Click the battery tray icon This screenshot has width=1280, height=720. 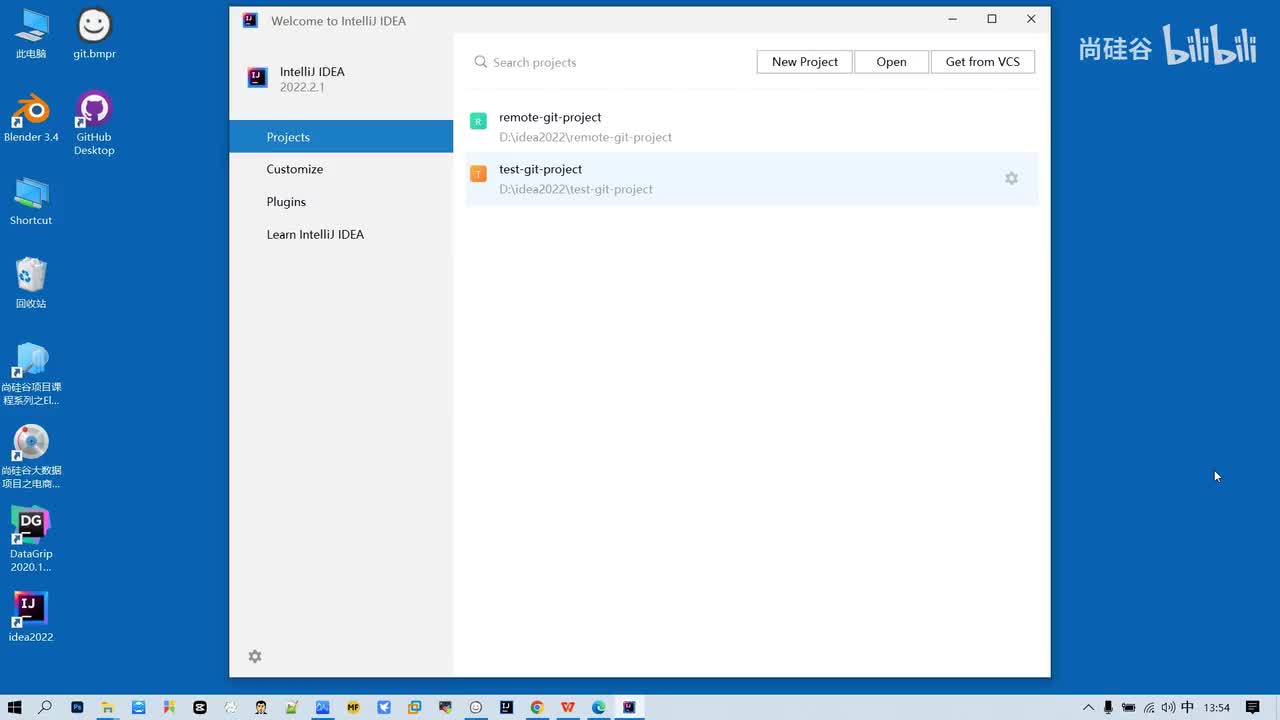(1129, 707)
